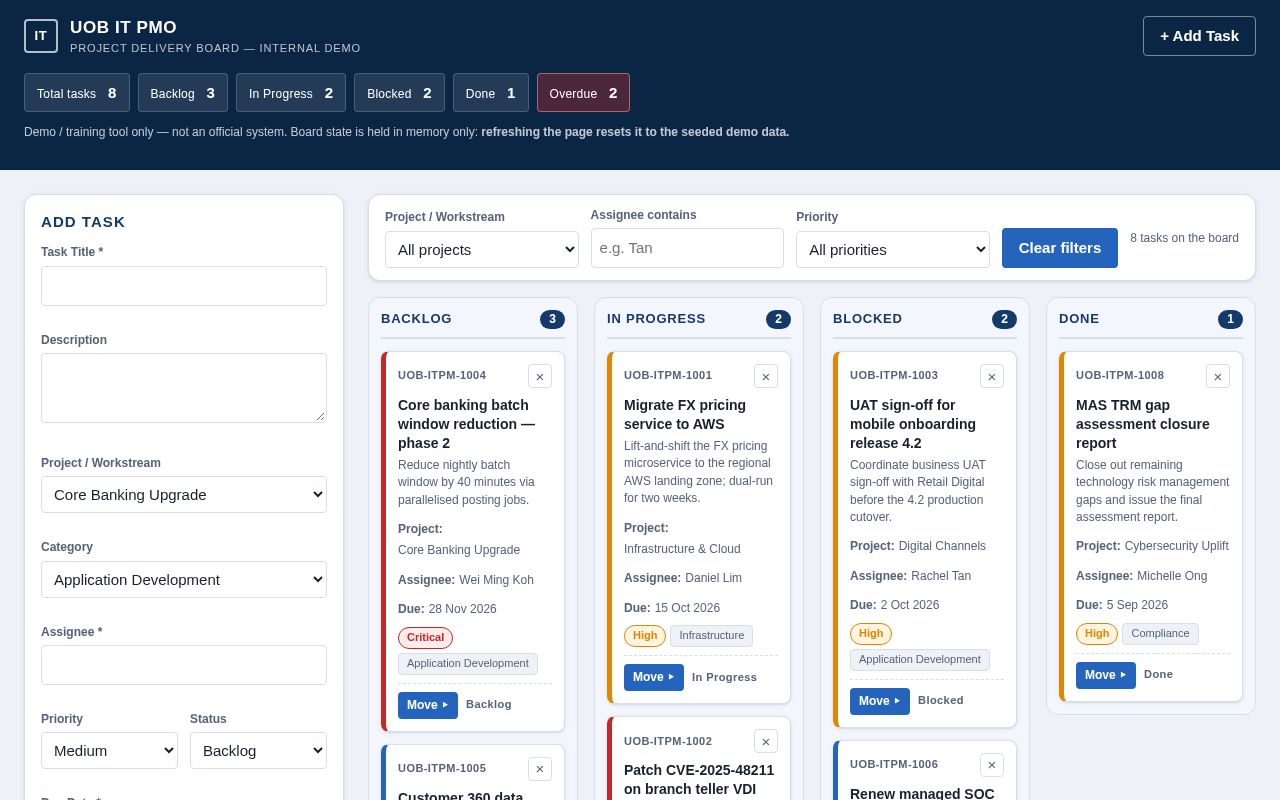Click the Renew managed SOC card title
This screenshot has width=1280, height=800.
[922, 793]
